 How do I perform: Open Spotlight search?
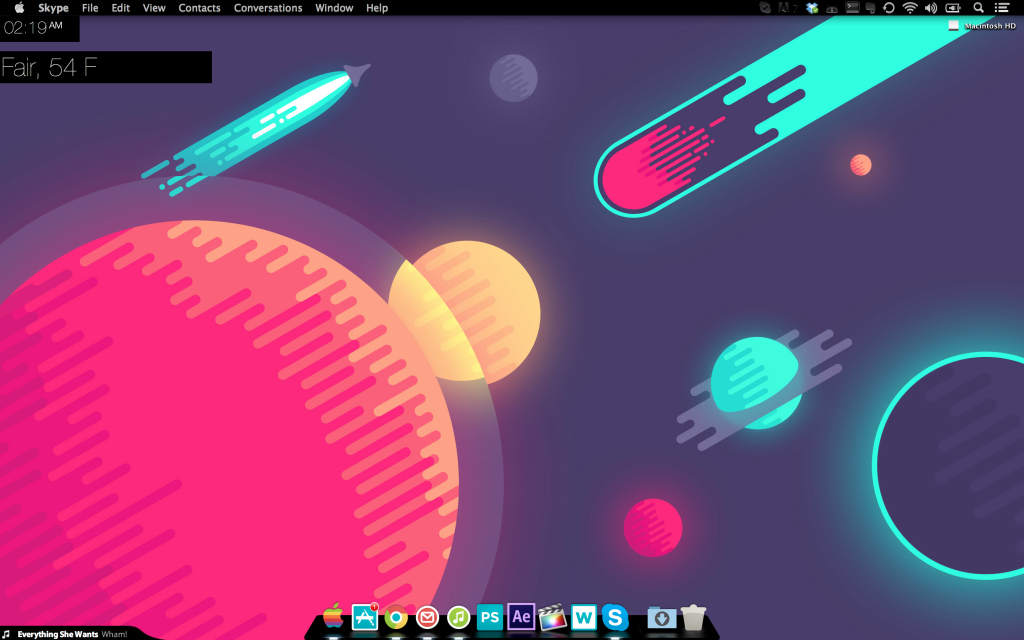click(978, 8)
